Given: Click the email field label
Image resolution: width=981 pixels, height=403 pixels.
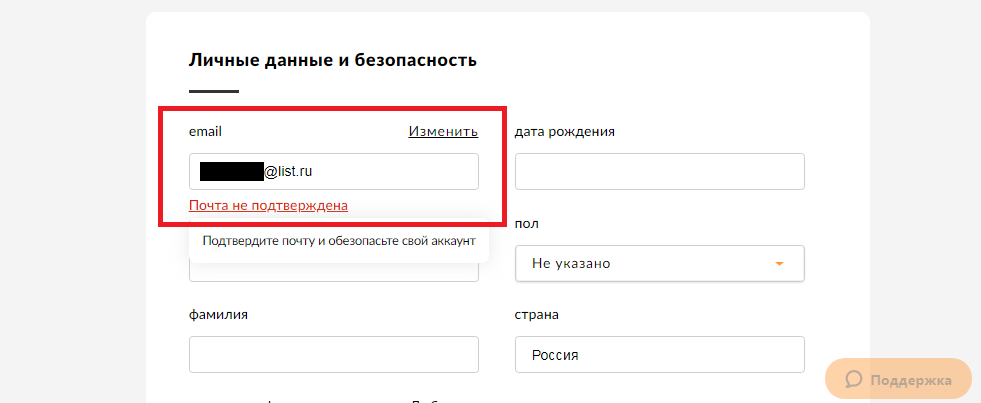Looking at the screenshot, I should [205, 131].
